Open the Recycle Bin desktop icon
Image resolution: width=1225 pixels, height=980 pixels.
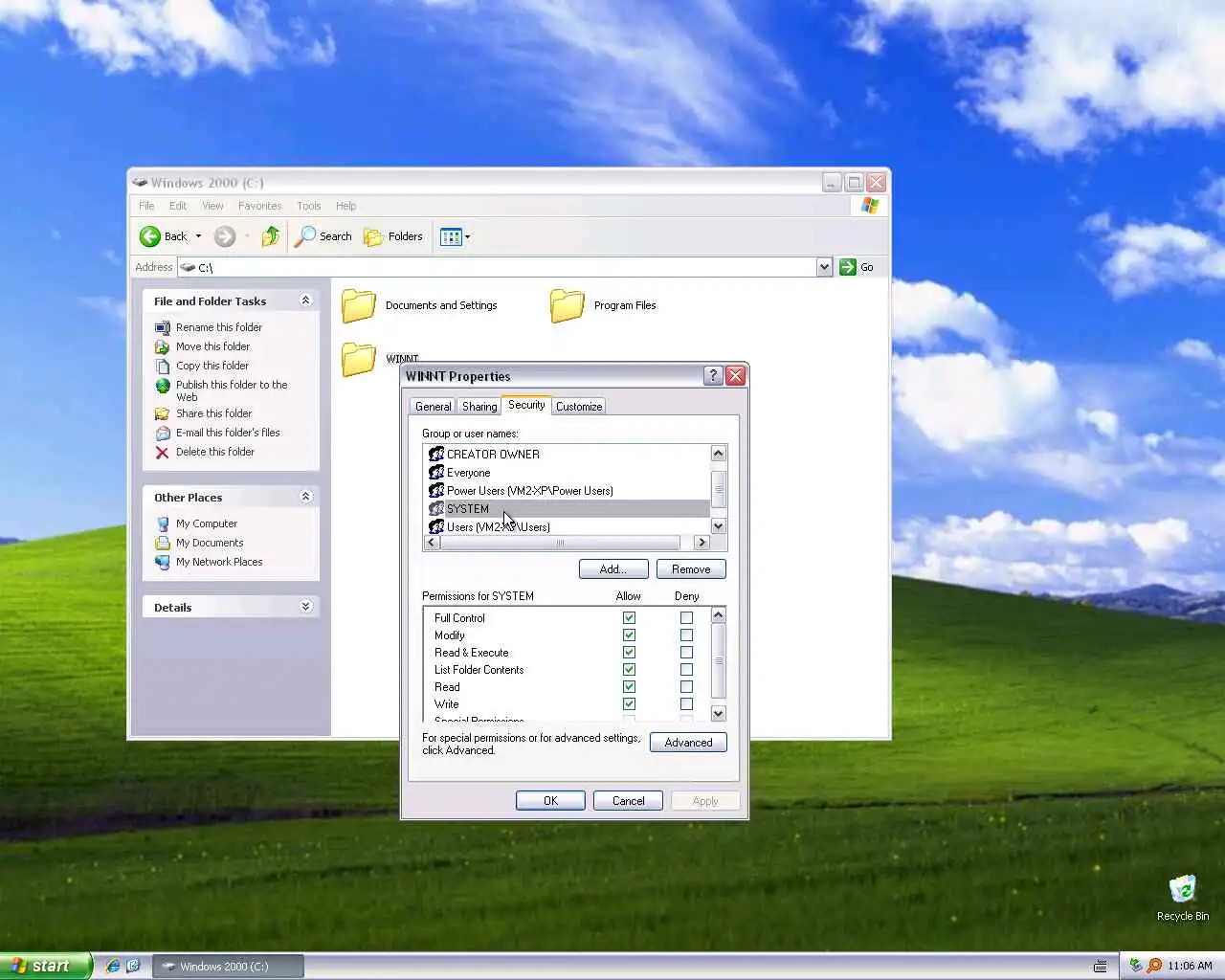coord(1183,889)
